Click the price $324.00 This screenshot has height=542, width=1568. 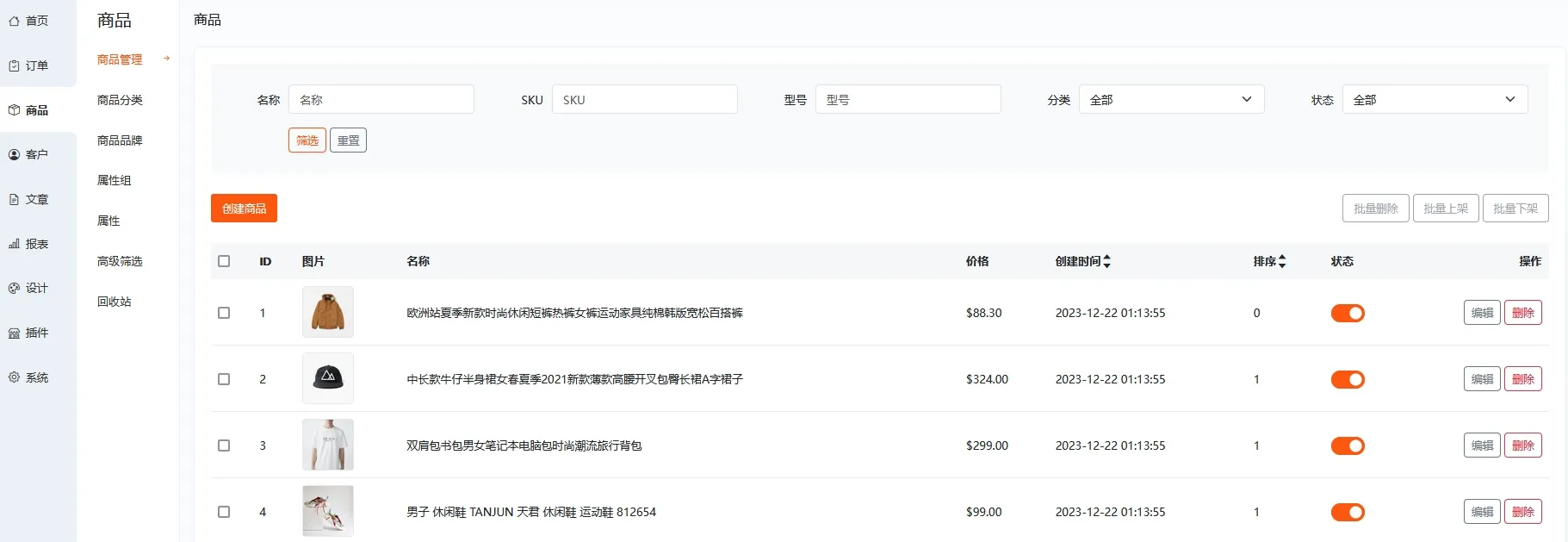coord(987,379)
